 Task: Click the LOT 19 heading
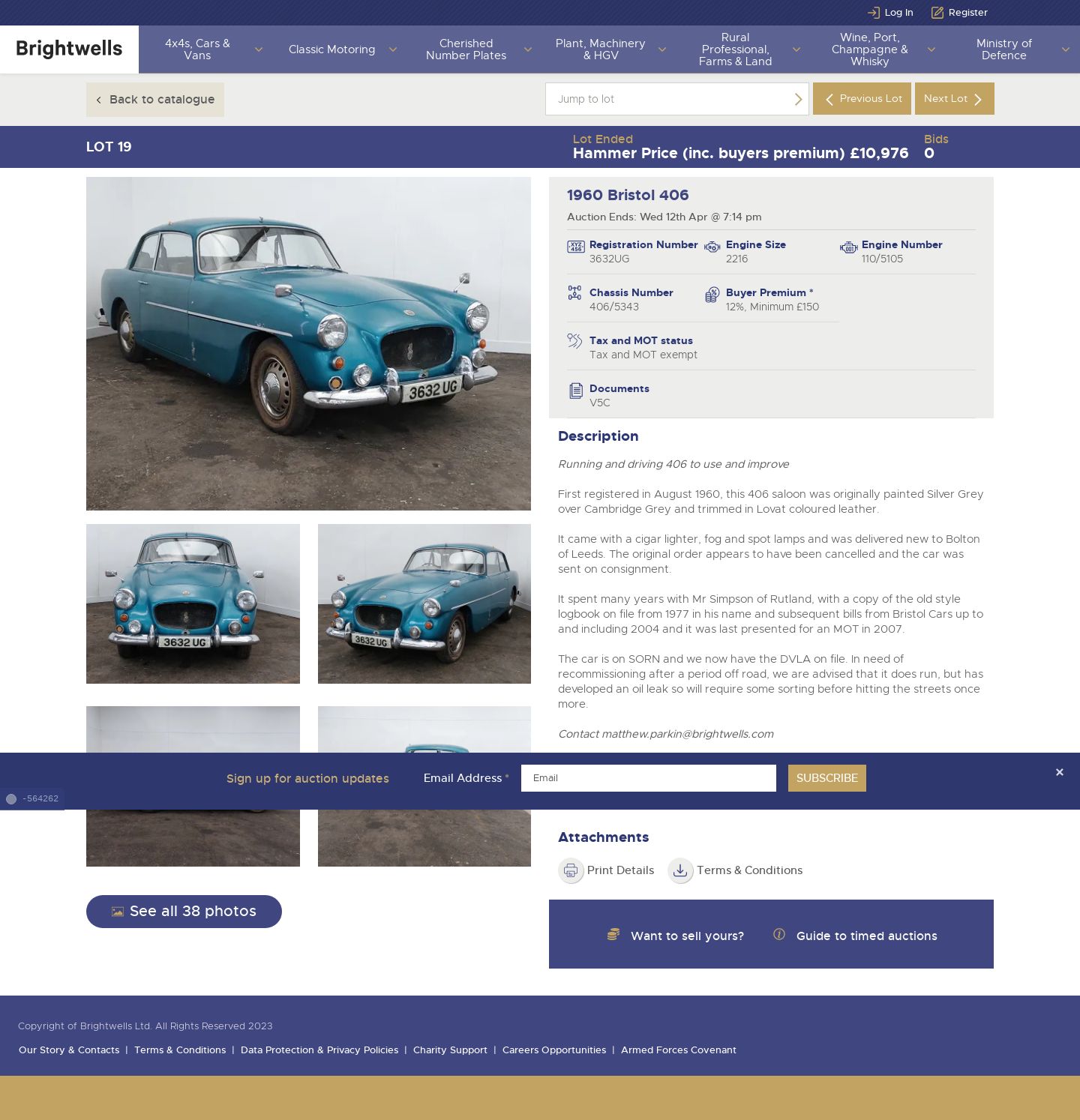[109, 147]
